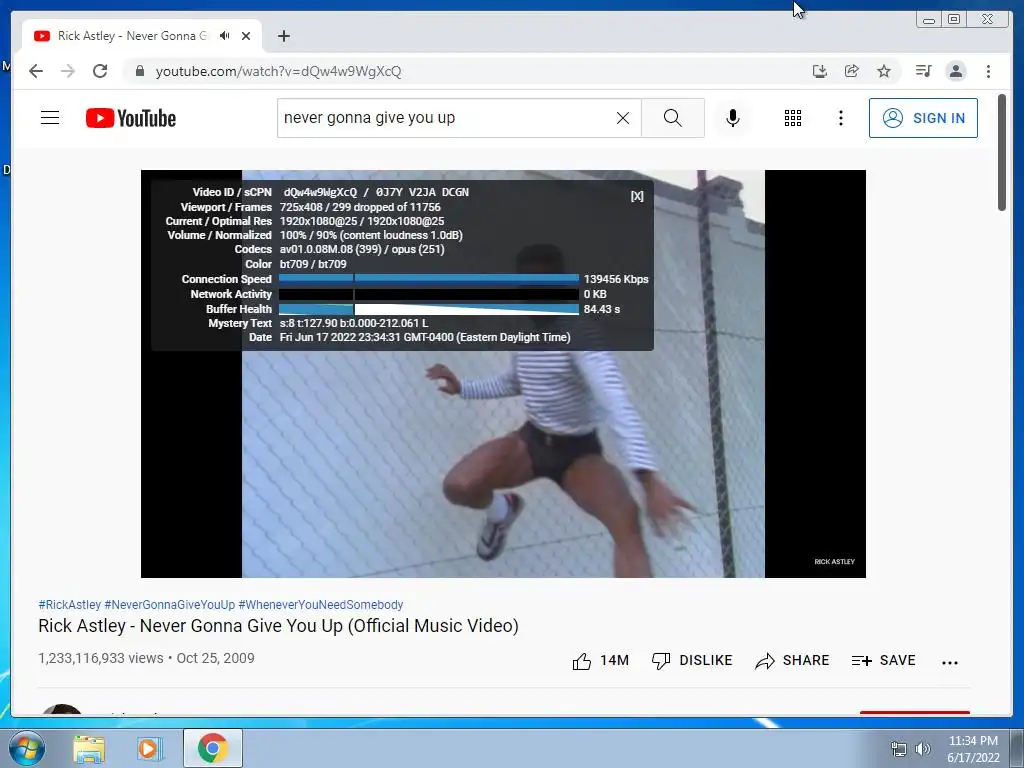Click the SIGN IN button
Image resolution: width=1024 pixels, height=768 pixels.
click(x=923, y=118)
